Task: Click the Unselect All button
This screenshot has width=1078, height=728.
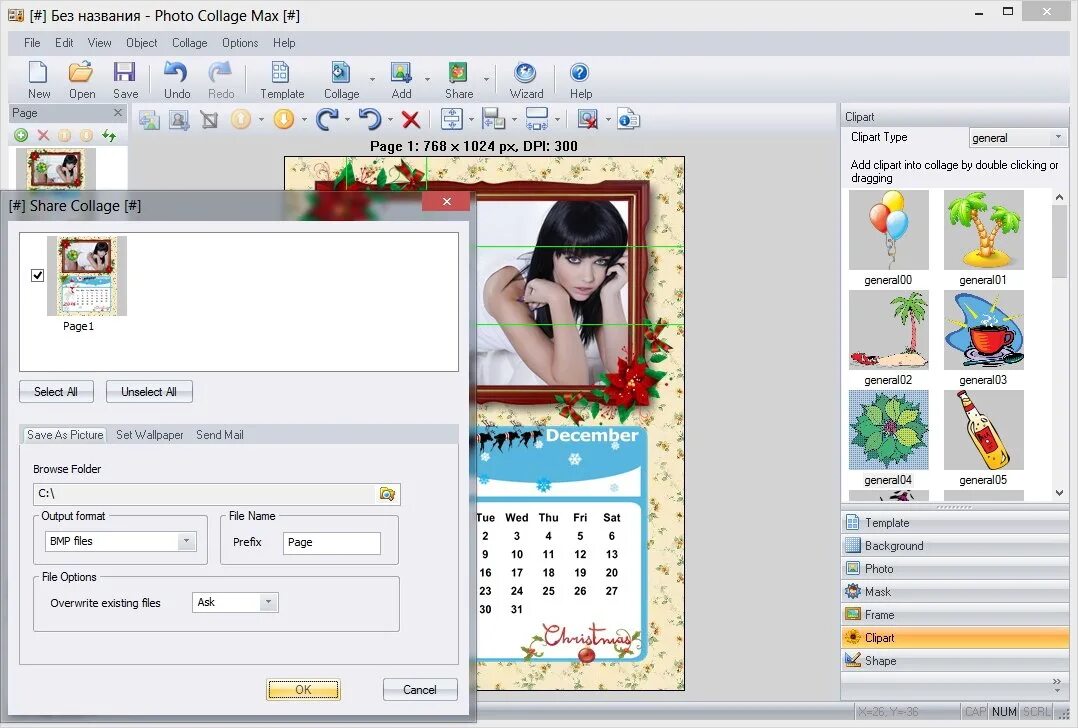Action: coord(149,392)
